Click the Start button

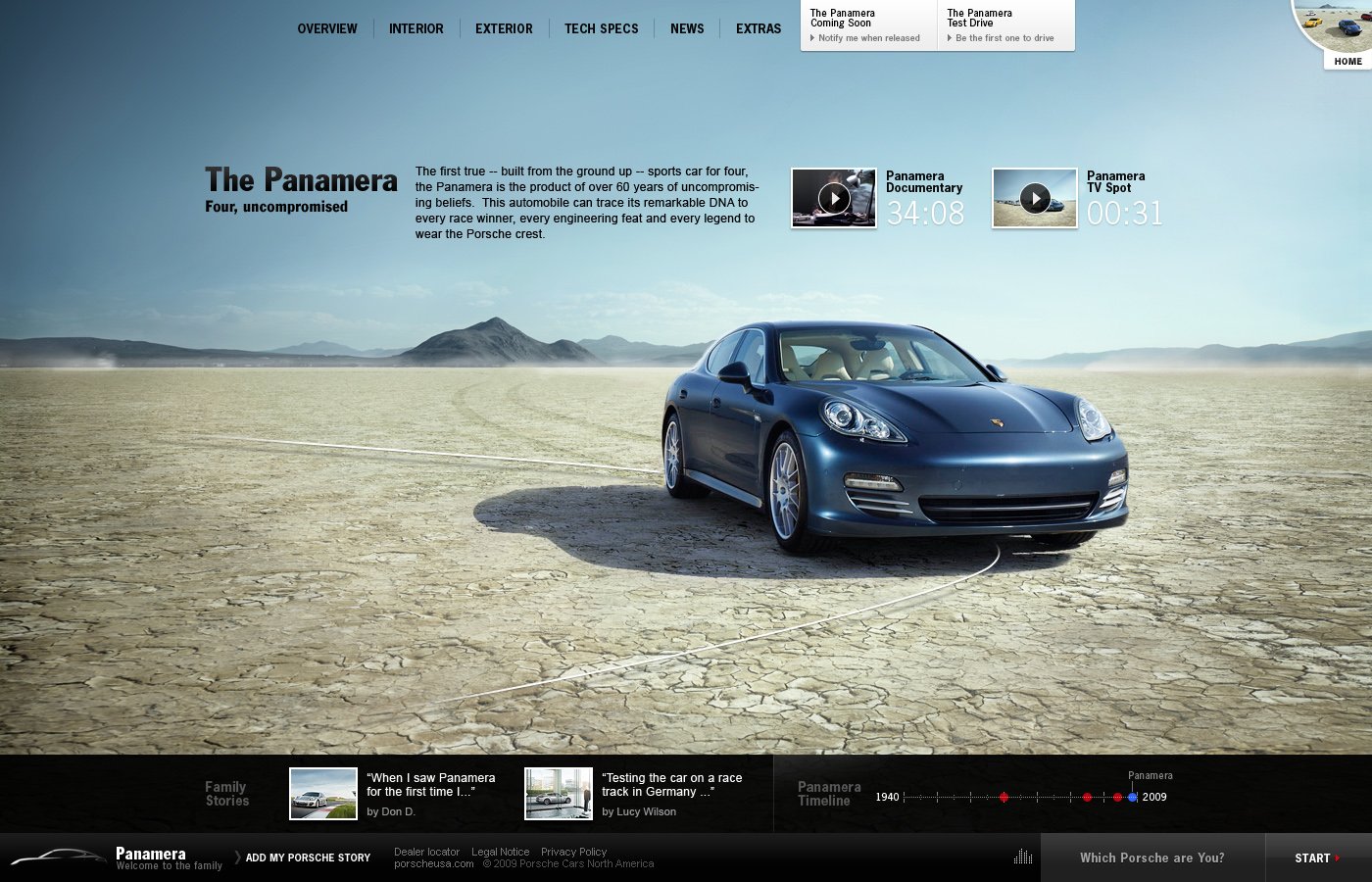pos(1318,858)
